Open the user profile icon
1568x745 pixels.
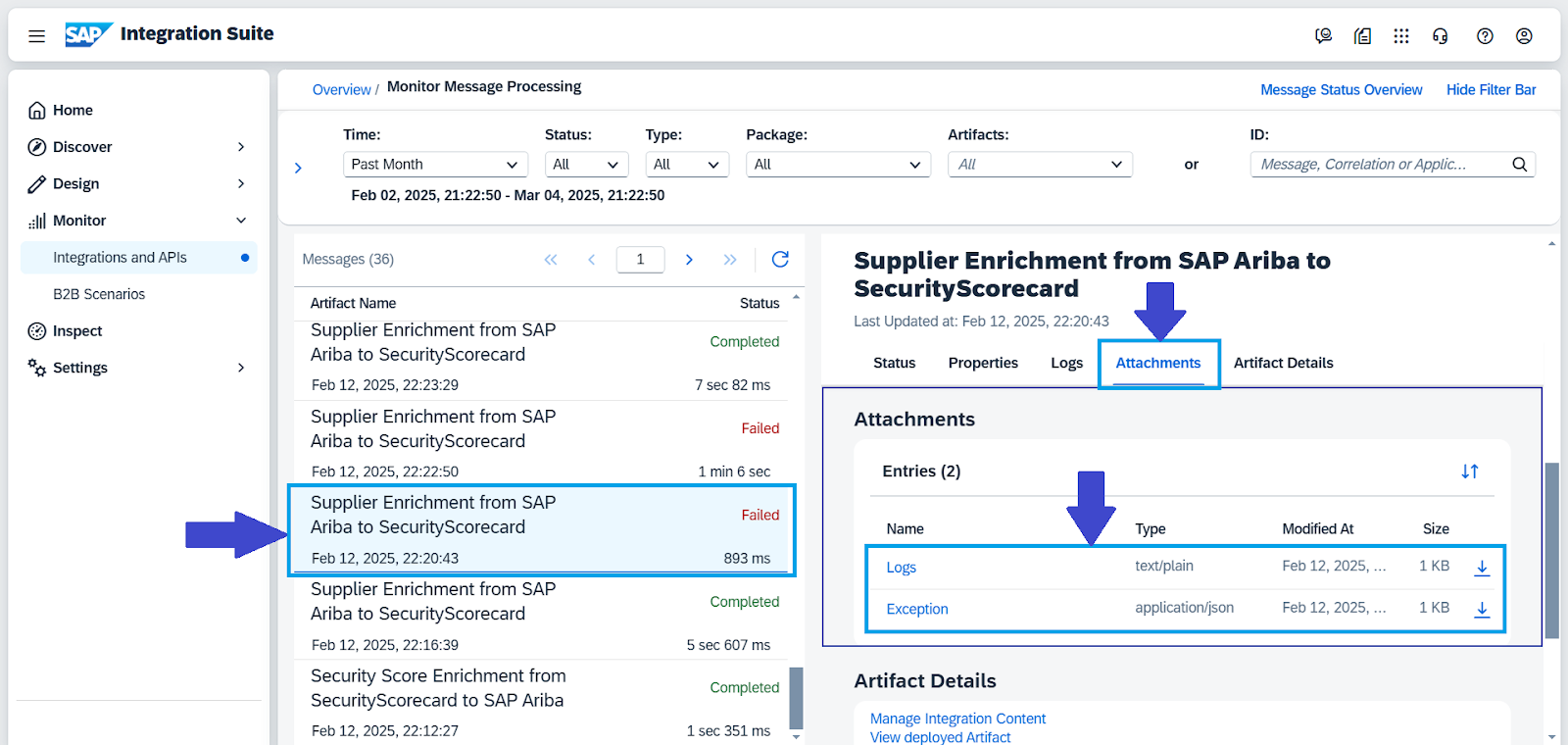(1524, 36)
